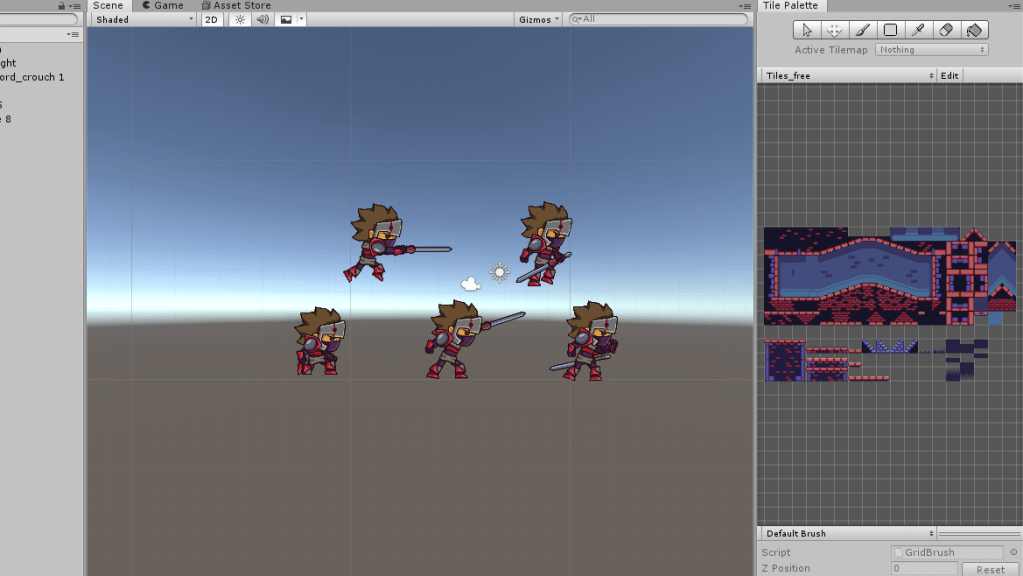This screenshot has height=576, width=1023.
Task: Click the sun light gizmo in scene
Action: coord(499,272)
